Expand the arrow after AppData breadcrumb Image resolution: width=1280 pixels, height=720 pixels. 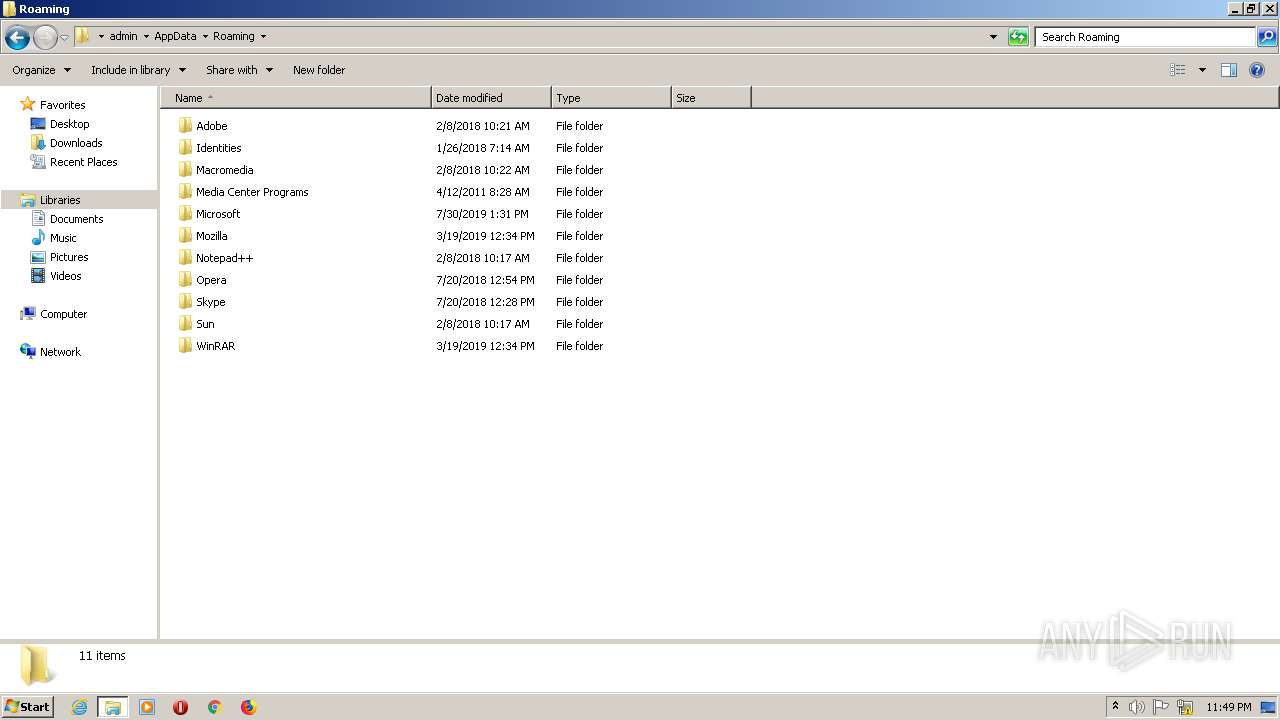pyautogui.click(x=205, y=37)
